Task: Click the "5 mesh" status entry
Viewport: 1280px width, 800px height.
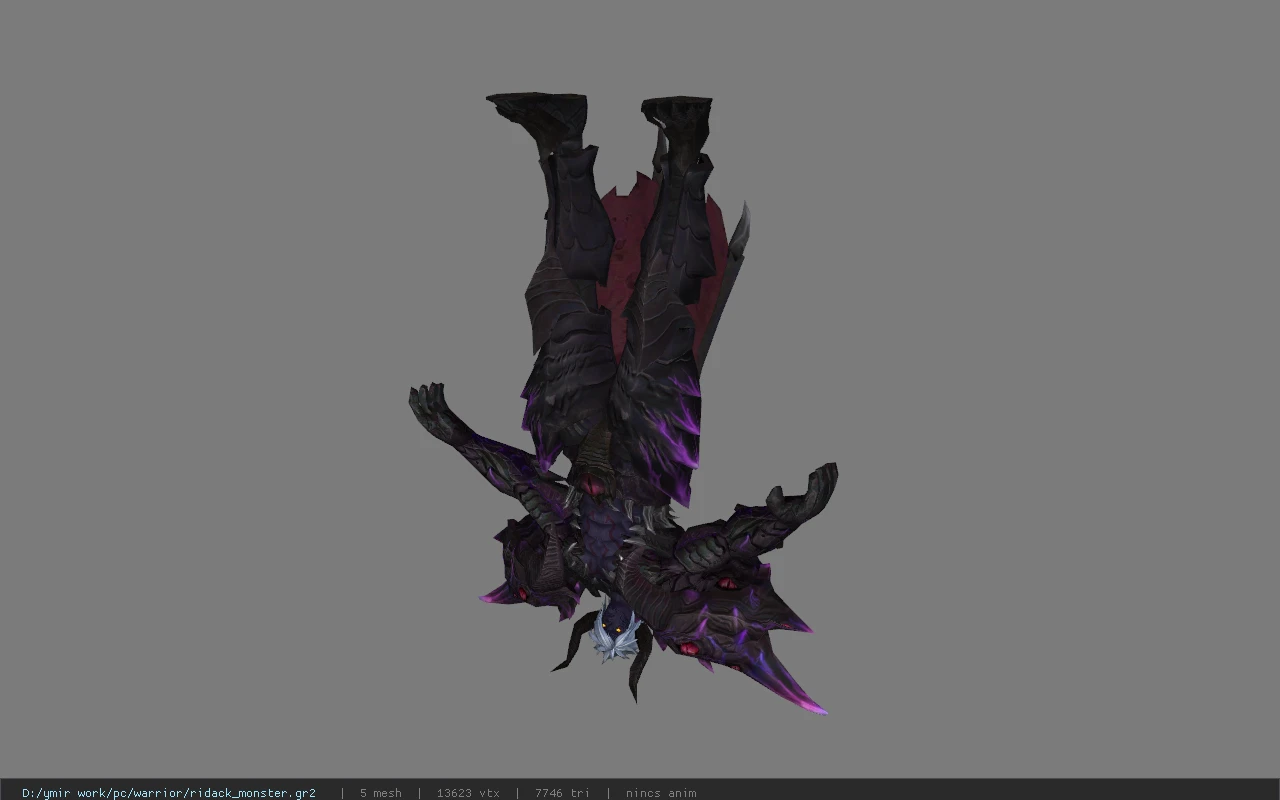Action: click(380, 793)
